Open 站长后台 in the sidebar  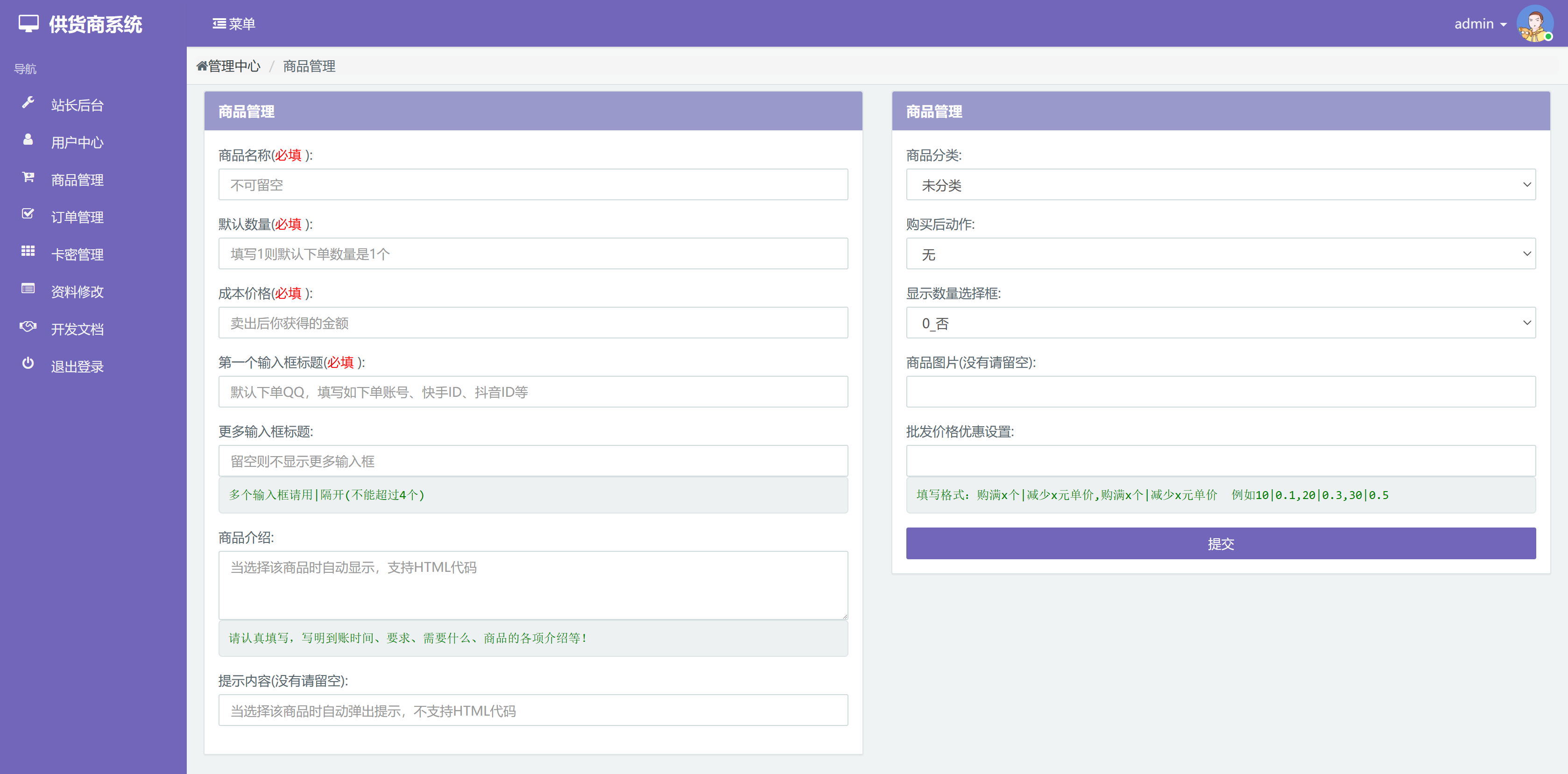click(78, 105)
